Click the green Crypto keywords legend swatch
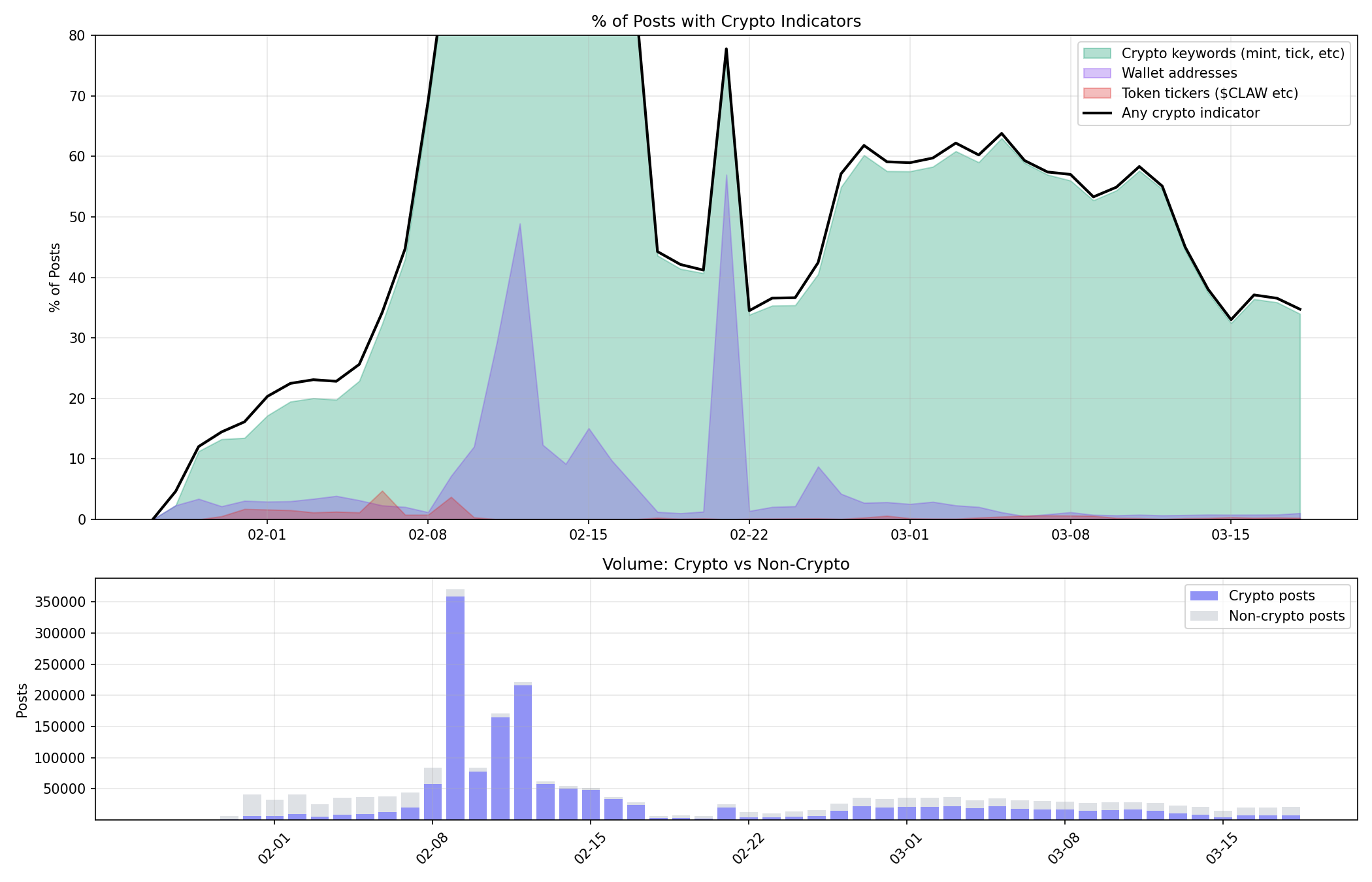This screenshot has height=882, width=1372. point(1097,54)
